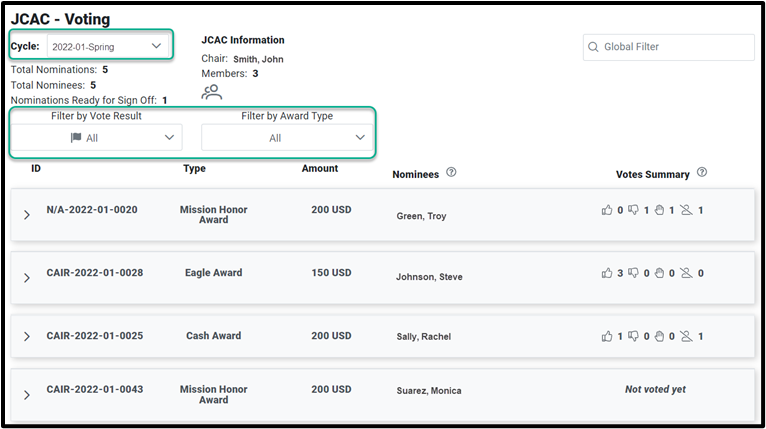Click the search magnifier in Global Filter

pos(593,47)
